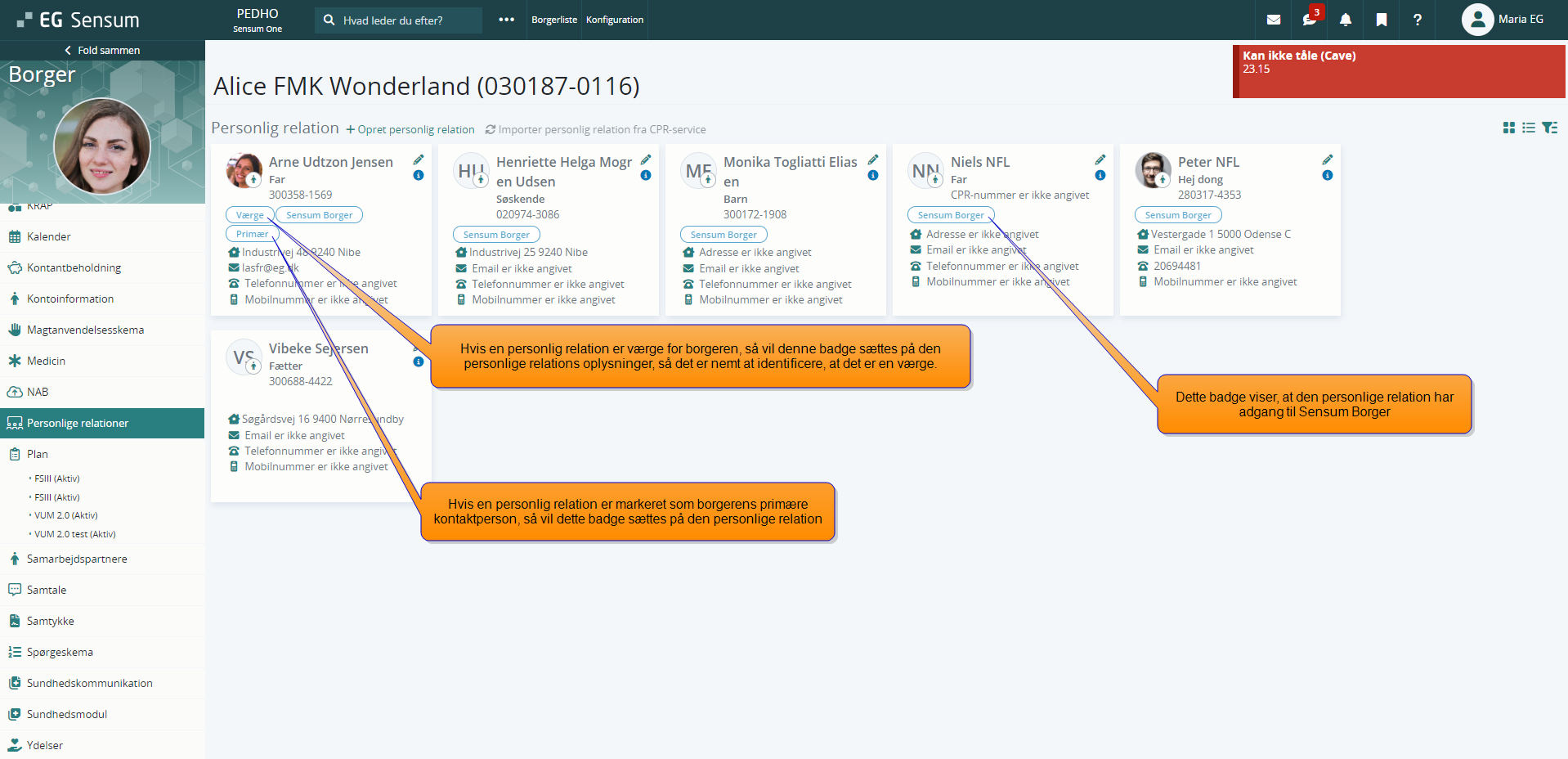Open Maria EG user menu
This screenshot has width=1568, height=759.
click(1503, 20)
